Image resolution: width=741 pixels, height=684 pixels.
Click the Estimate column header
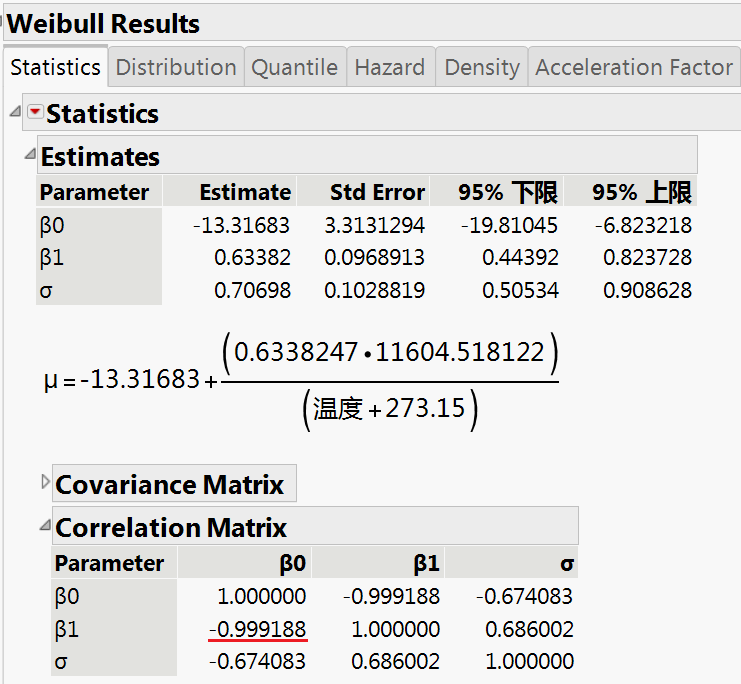pos(245,192)
